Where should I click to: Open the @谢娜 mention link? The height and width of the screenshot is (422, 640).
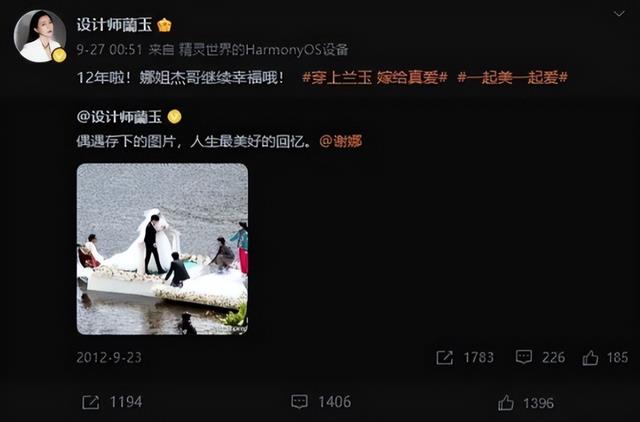tap(341, 141)
